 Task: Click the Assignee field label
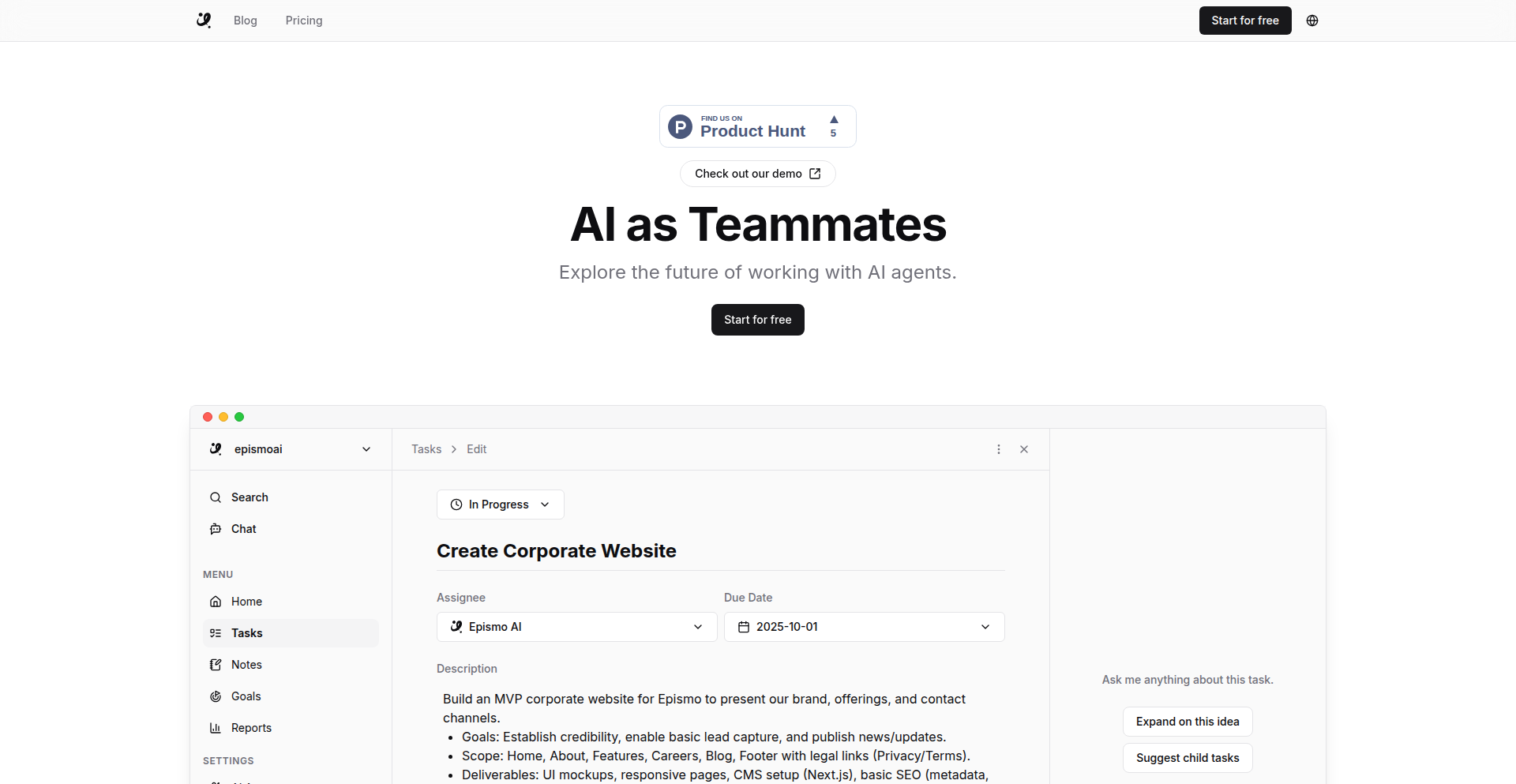461,598
